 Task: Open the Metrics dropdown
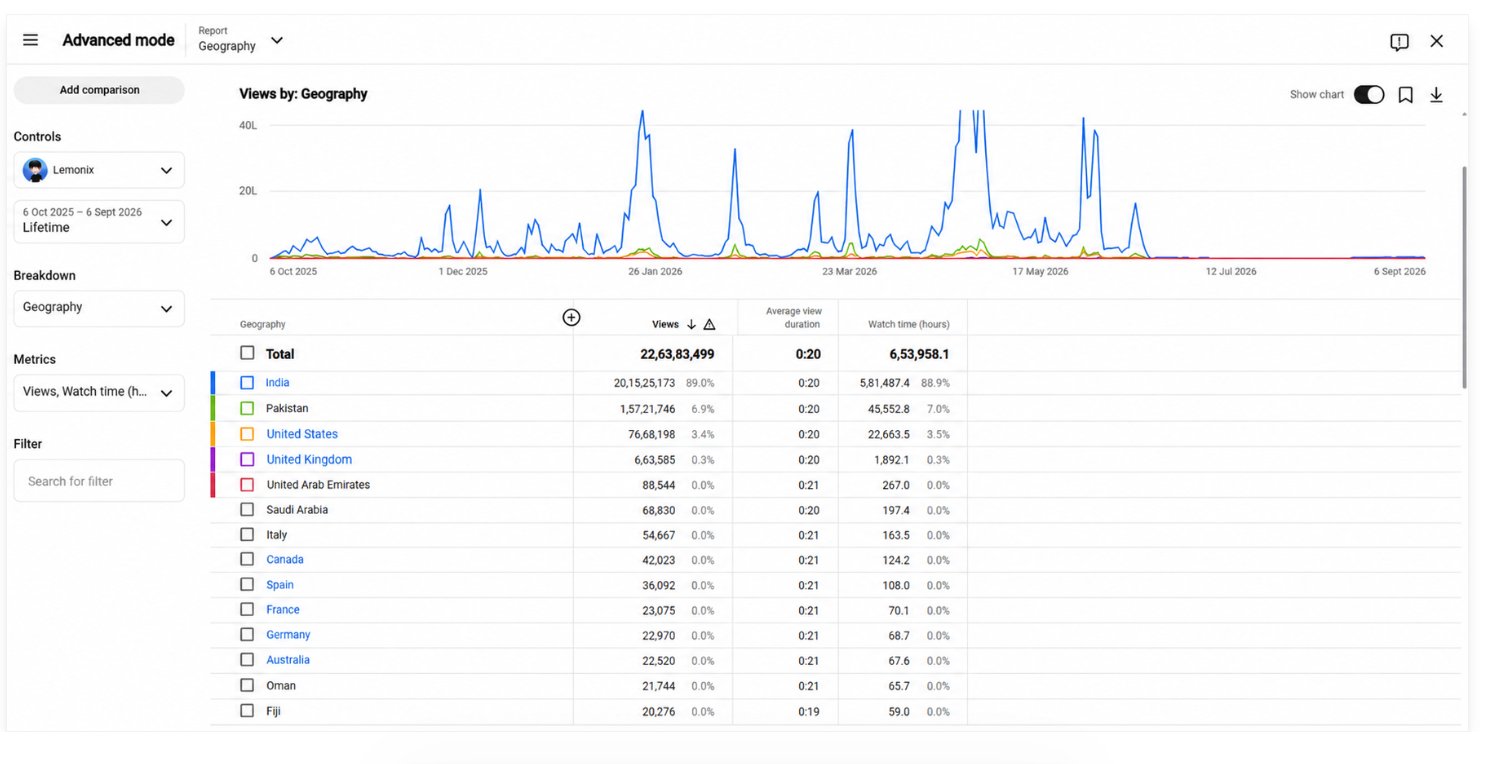point(99,392)
